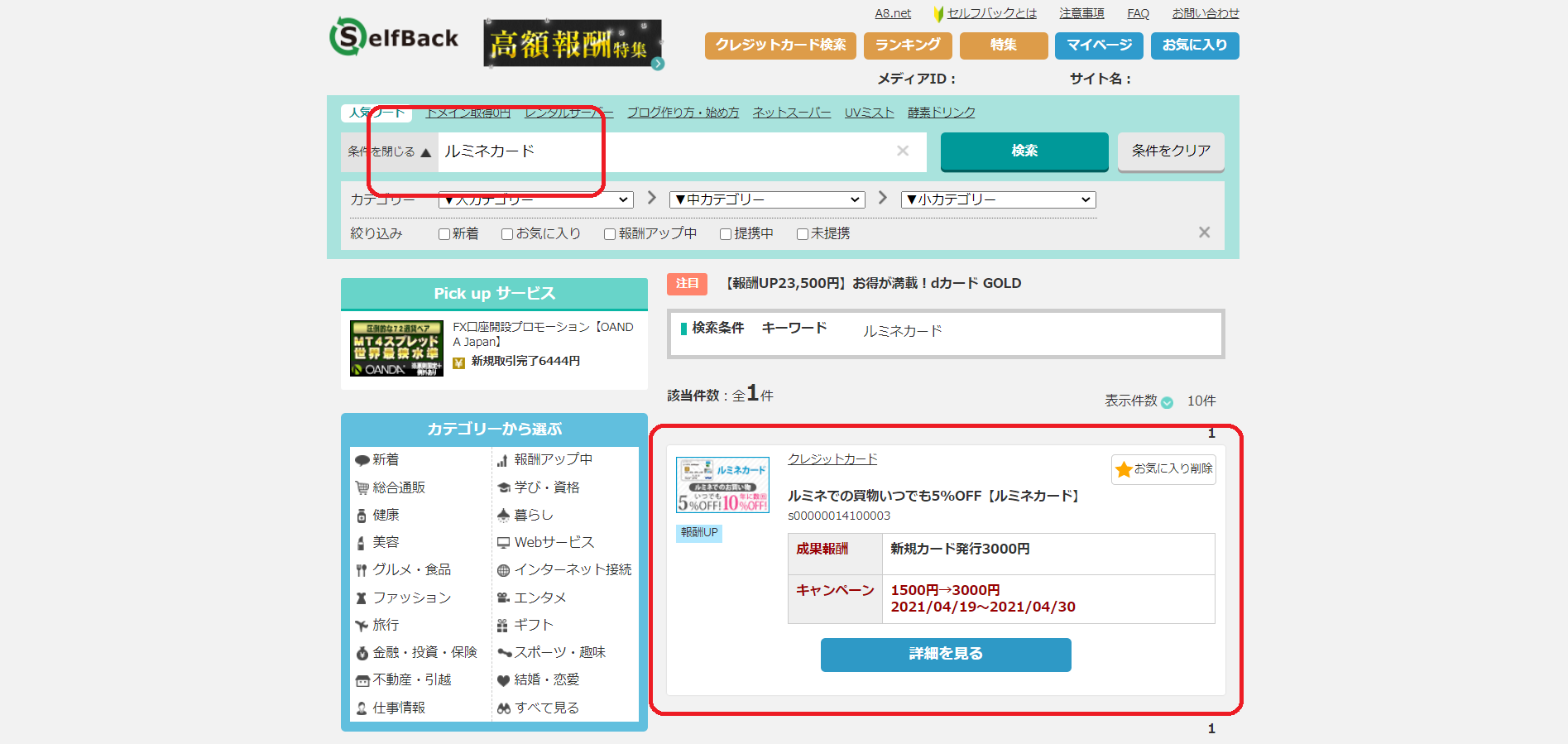
Task: Open the 旅行 category
Action: [x=377, y=625]
